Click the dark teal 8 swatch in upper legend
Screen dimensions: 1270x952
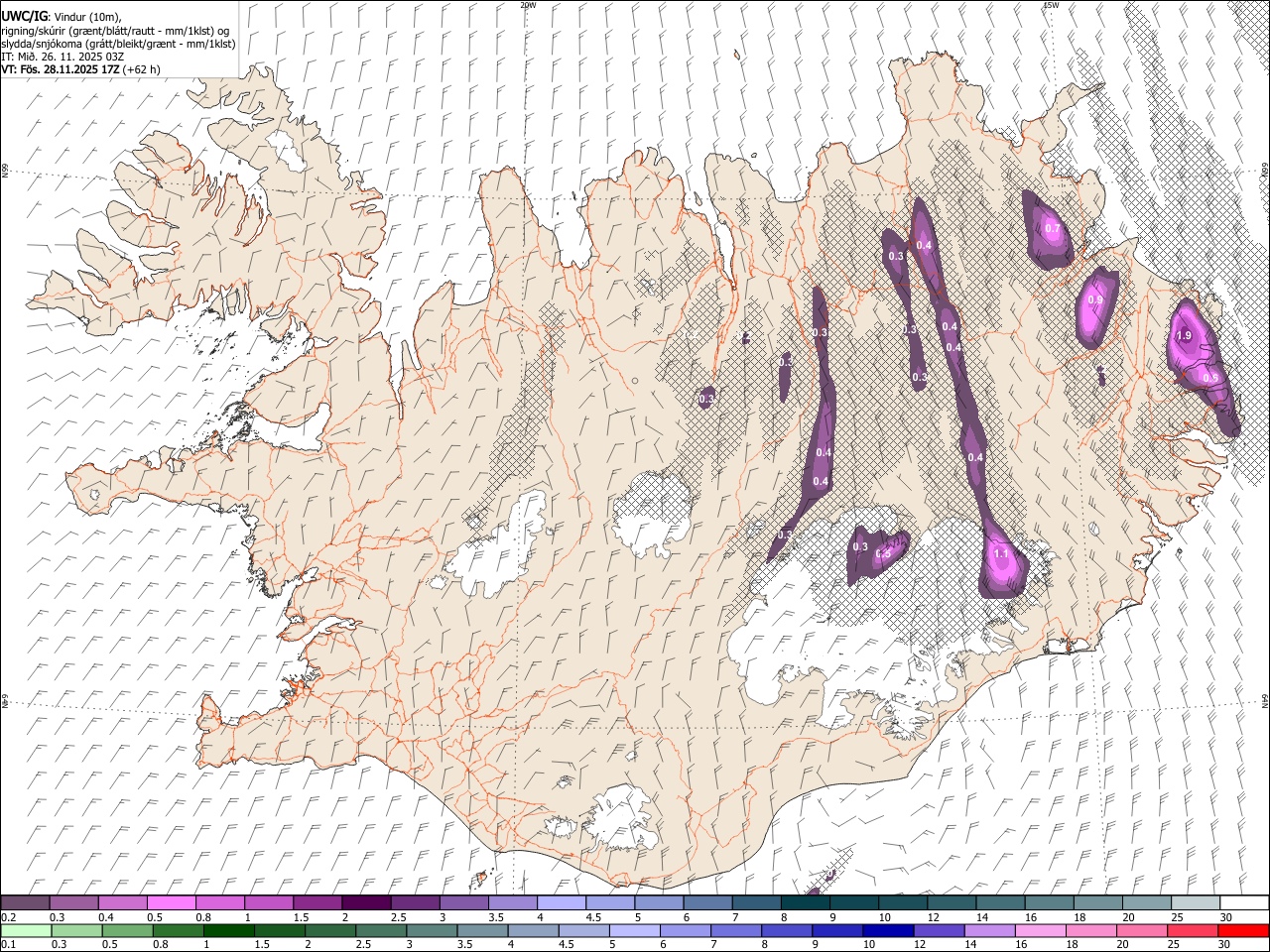point(806,902)
